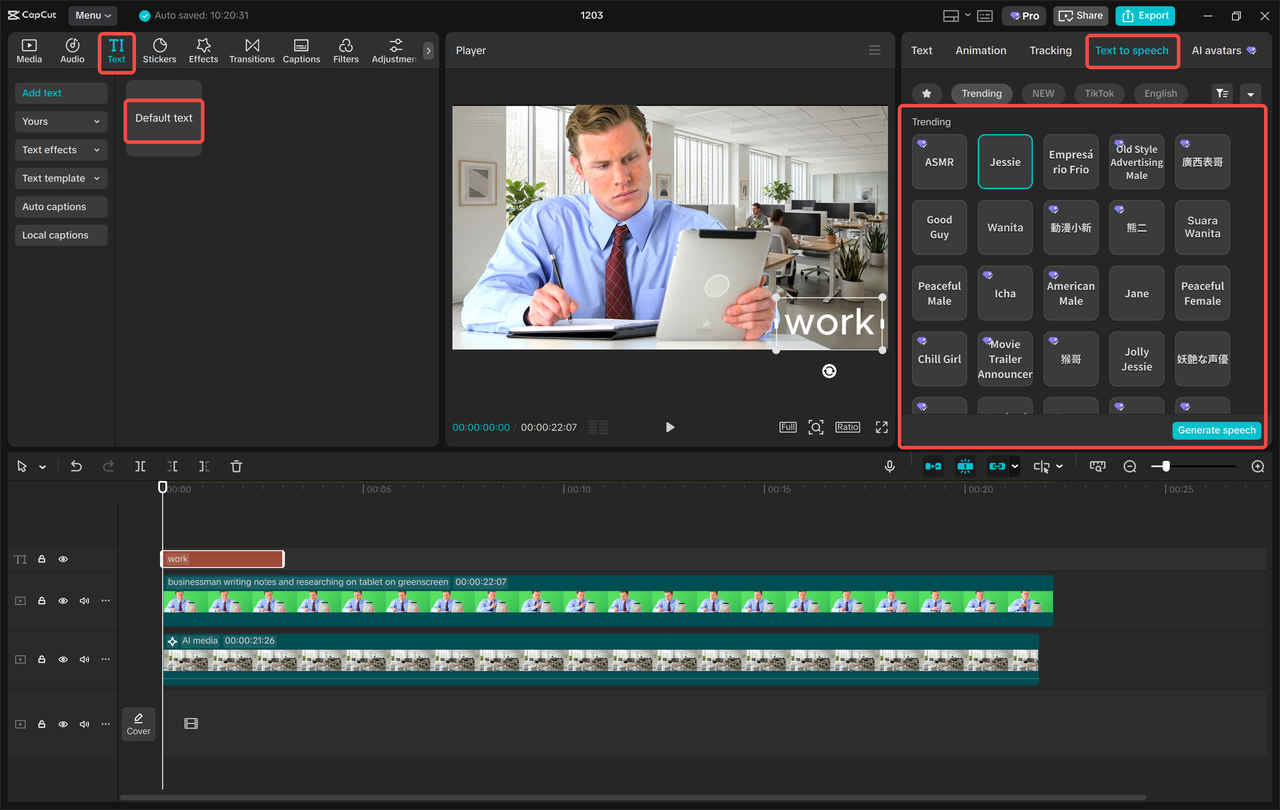Switch to the Tracking tab
This screenshot has width=1280, height=810.
click(x=1050, y=51)
